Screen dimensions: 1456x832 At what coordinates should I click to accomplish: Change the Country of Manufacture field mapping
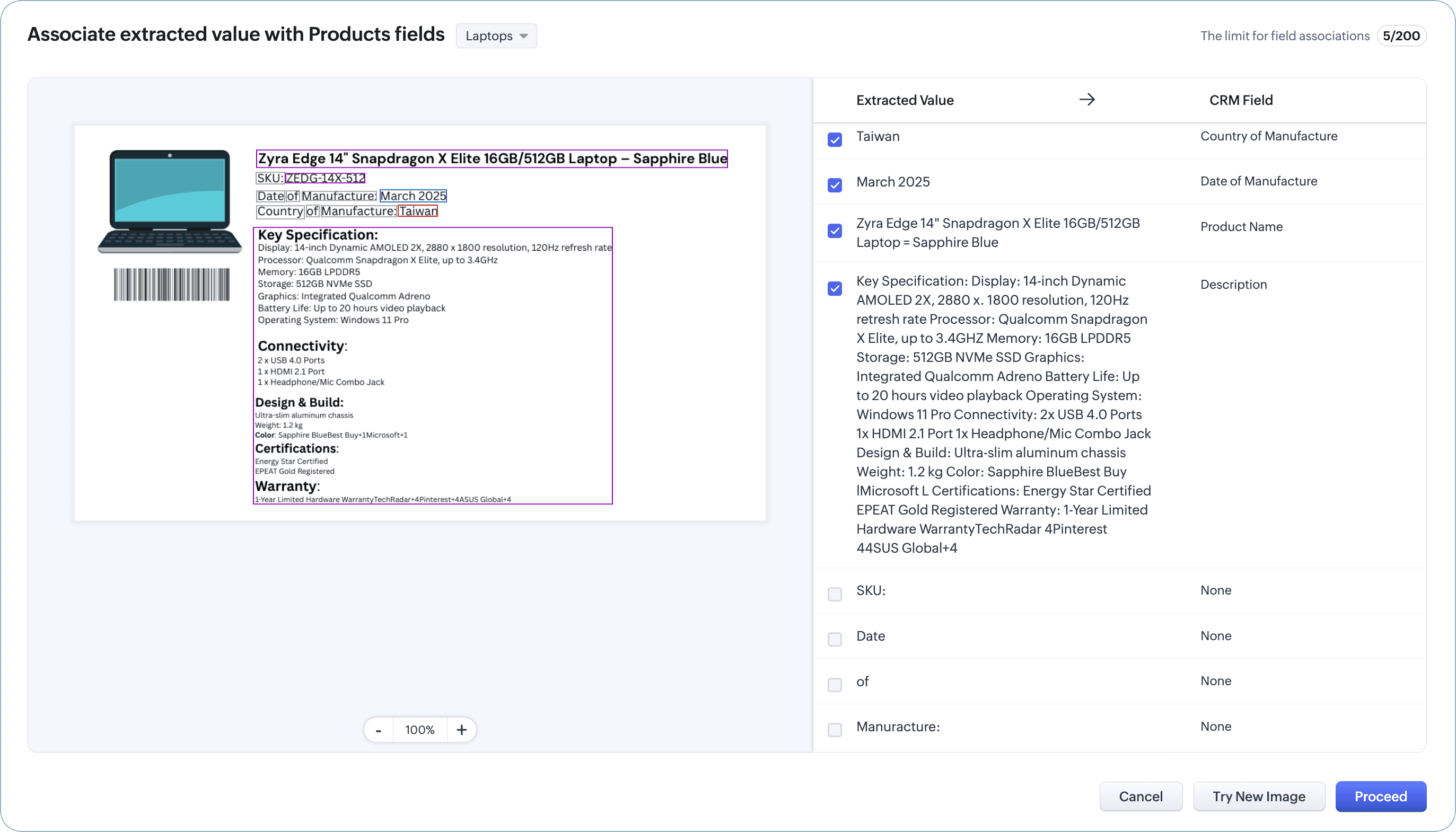(1268, 136)
